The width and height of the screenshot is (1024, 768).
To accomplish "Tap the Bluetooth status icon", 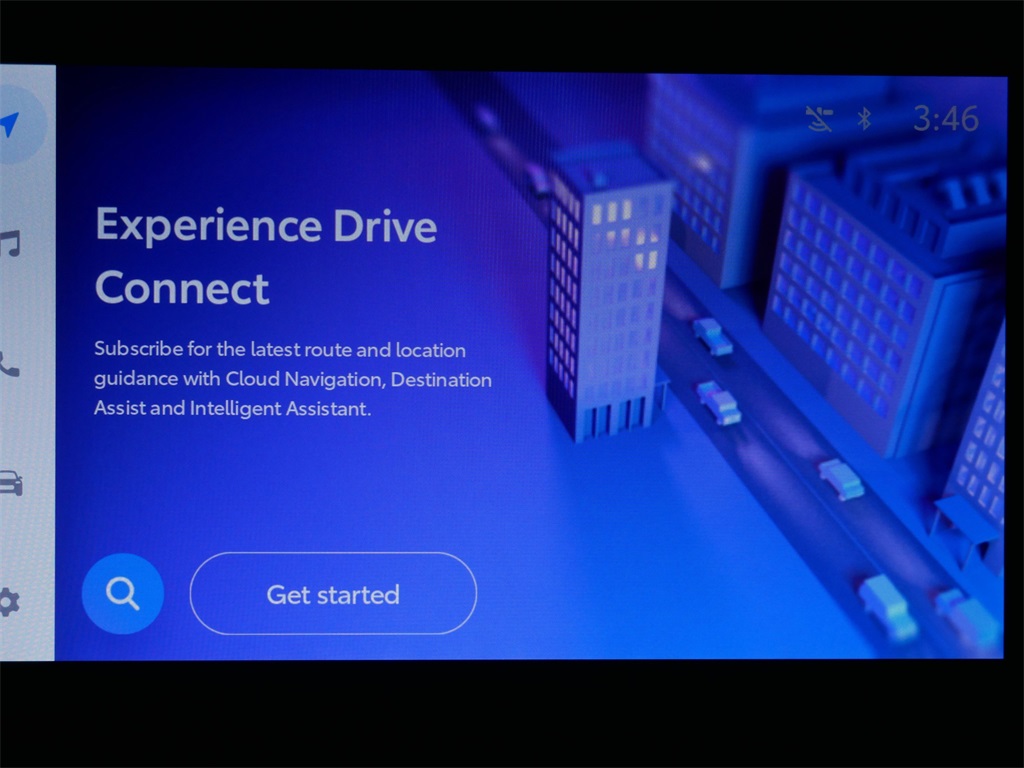I will click(x=865, y=119).
